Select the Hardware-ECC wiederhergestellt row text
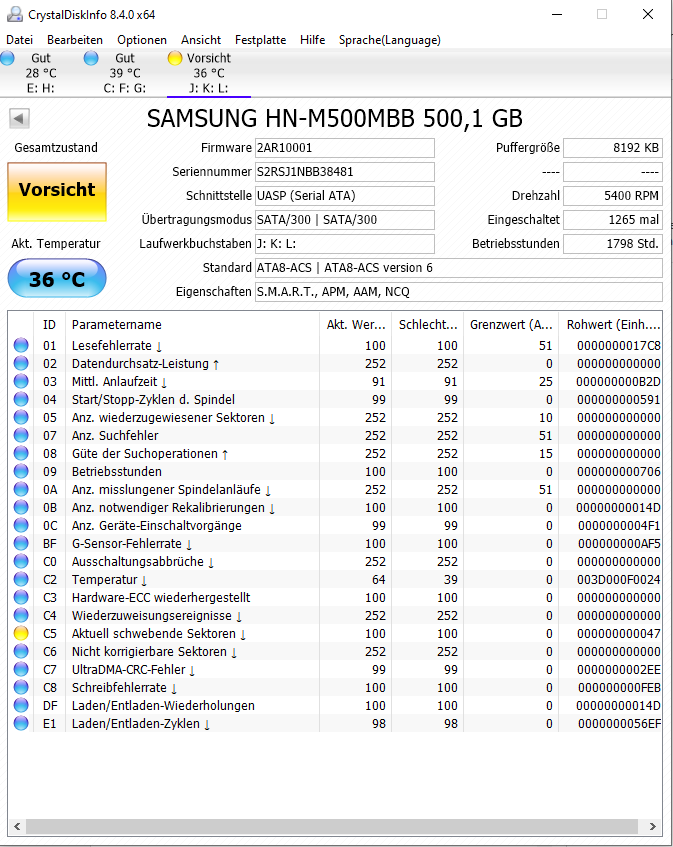Image resolution: width=673 pixels, height=847 pixels. (161, 597)
